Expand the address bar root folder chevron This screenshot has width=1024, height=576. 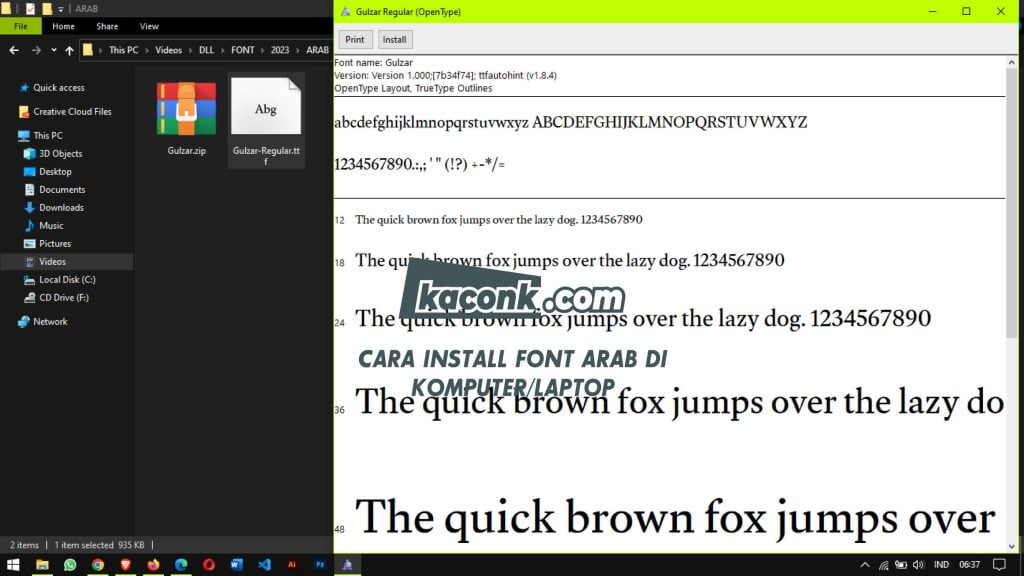[x=101, y=50]
